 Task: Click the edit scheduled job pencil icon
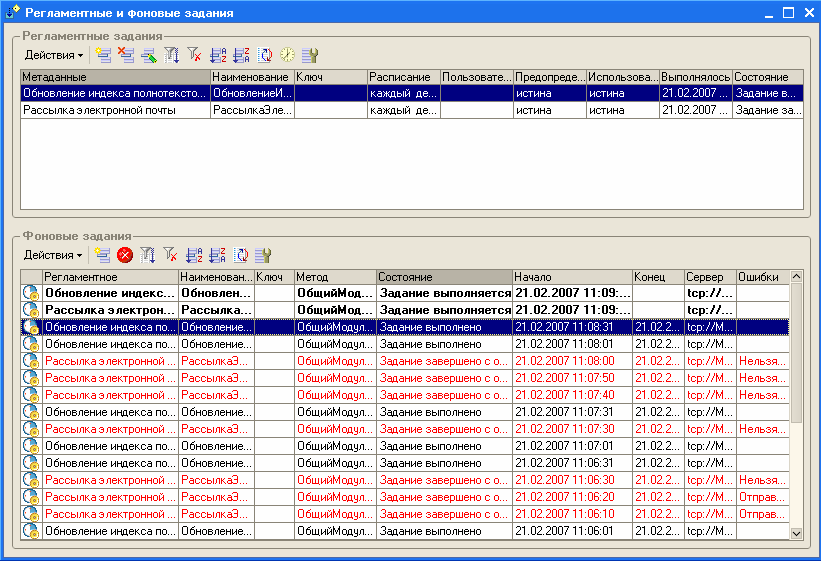(149, 55)
